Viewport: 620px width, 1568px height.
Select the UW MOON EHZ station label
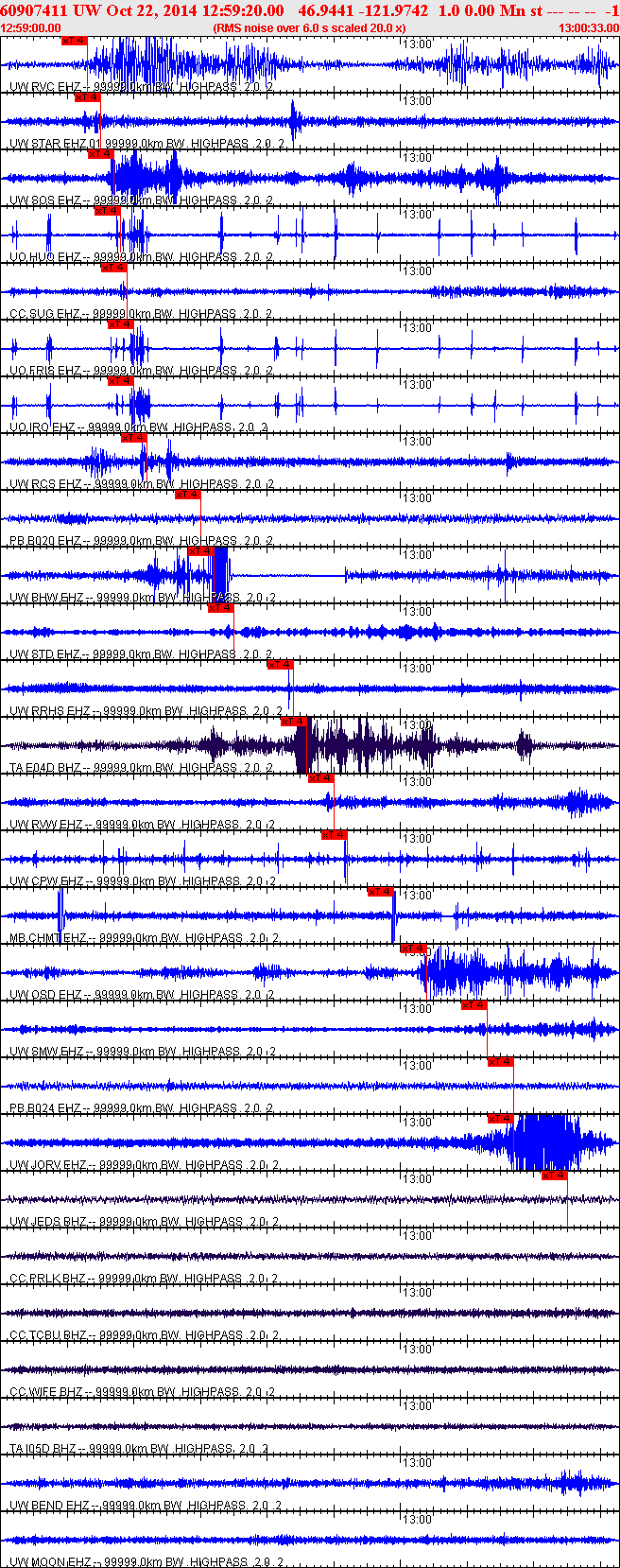[49, 1562]
